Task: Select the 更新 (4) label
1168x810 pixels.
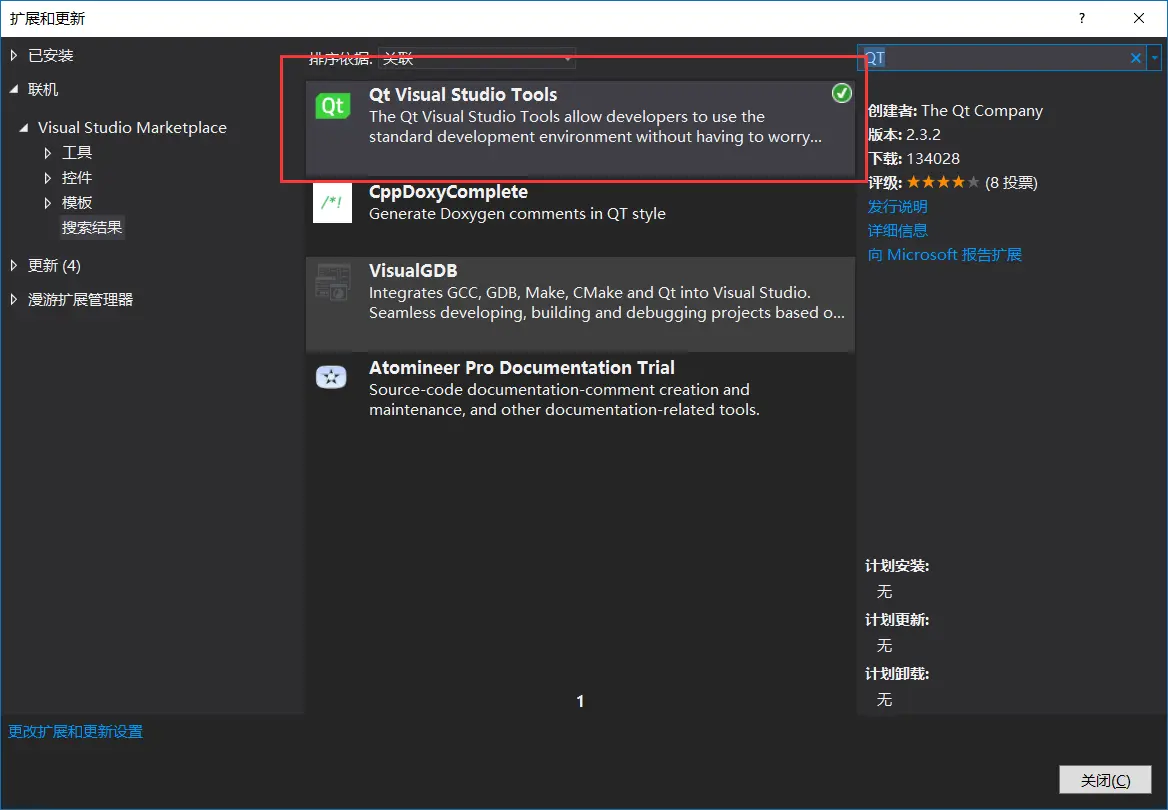Action: [x=54, y=265]
